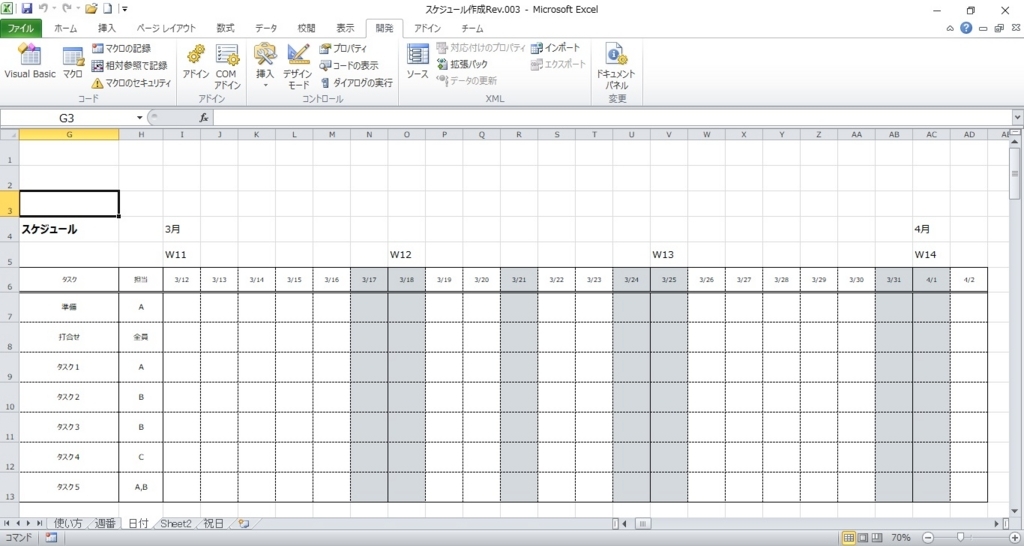Image resolution: width=1024 pixels, height=546 pixels.
Task: Click the insert new worksheet tab icon
Action: coord(244,524)
